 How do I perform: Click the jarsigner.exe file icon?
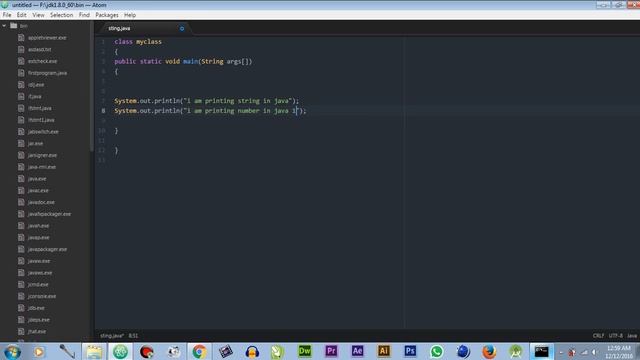coord(21,156)
